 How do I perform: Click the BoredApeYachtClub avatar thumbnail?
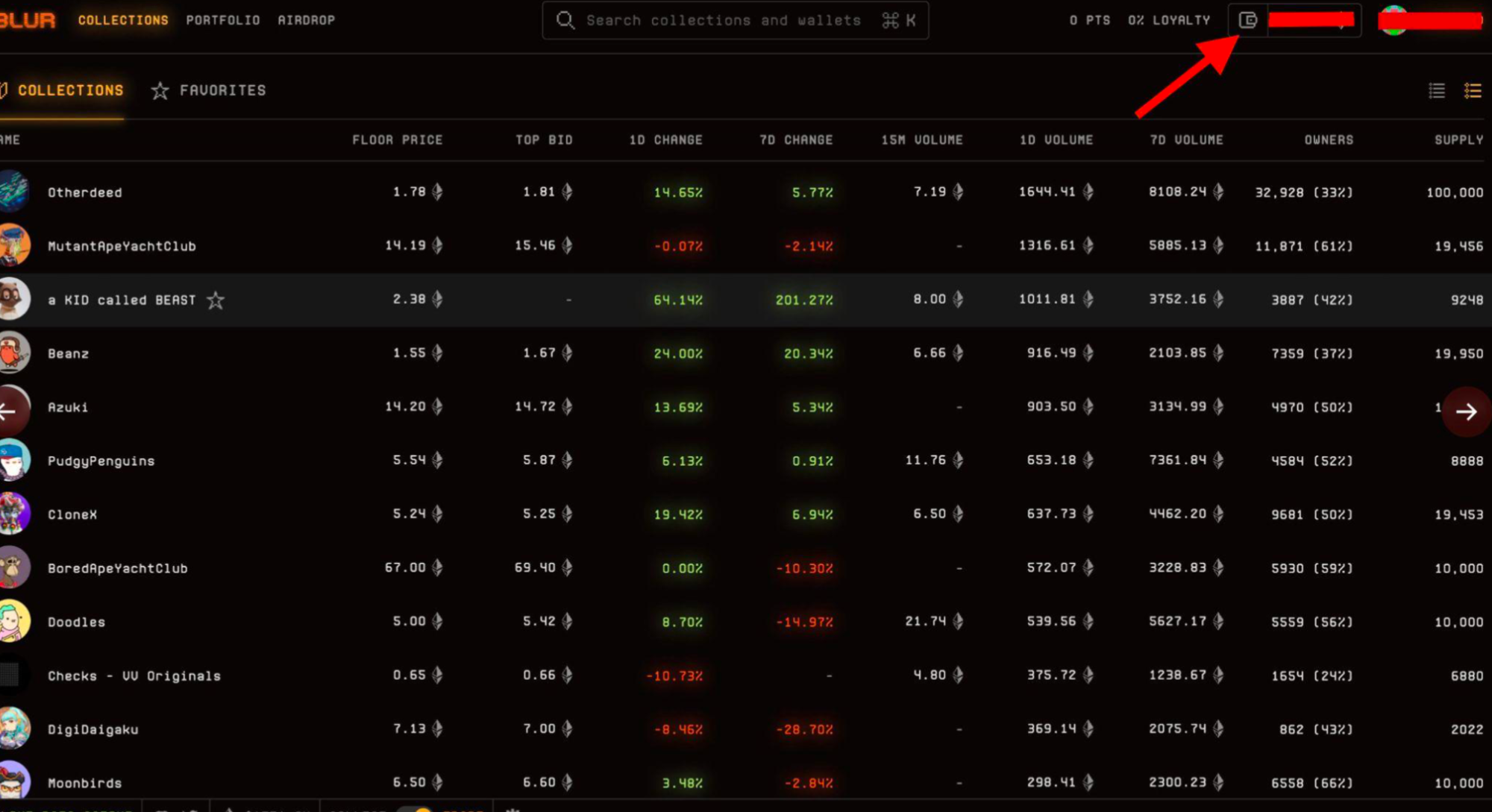coord(13,567)
